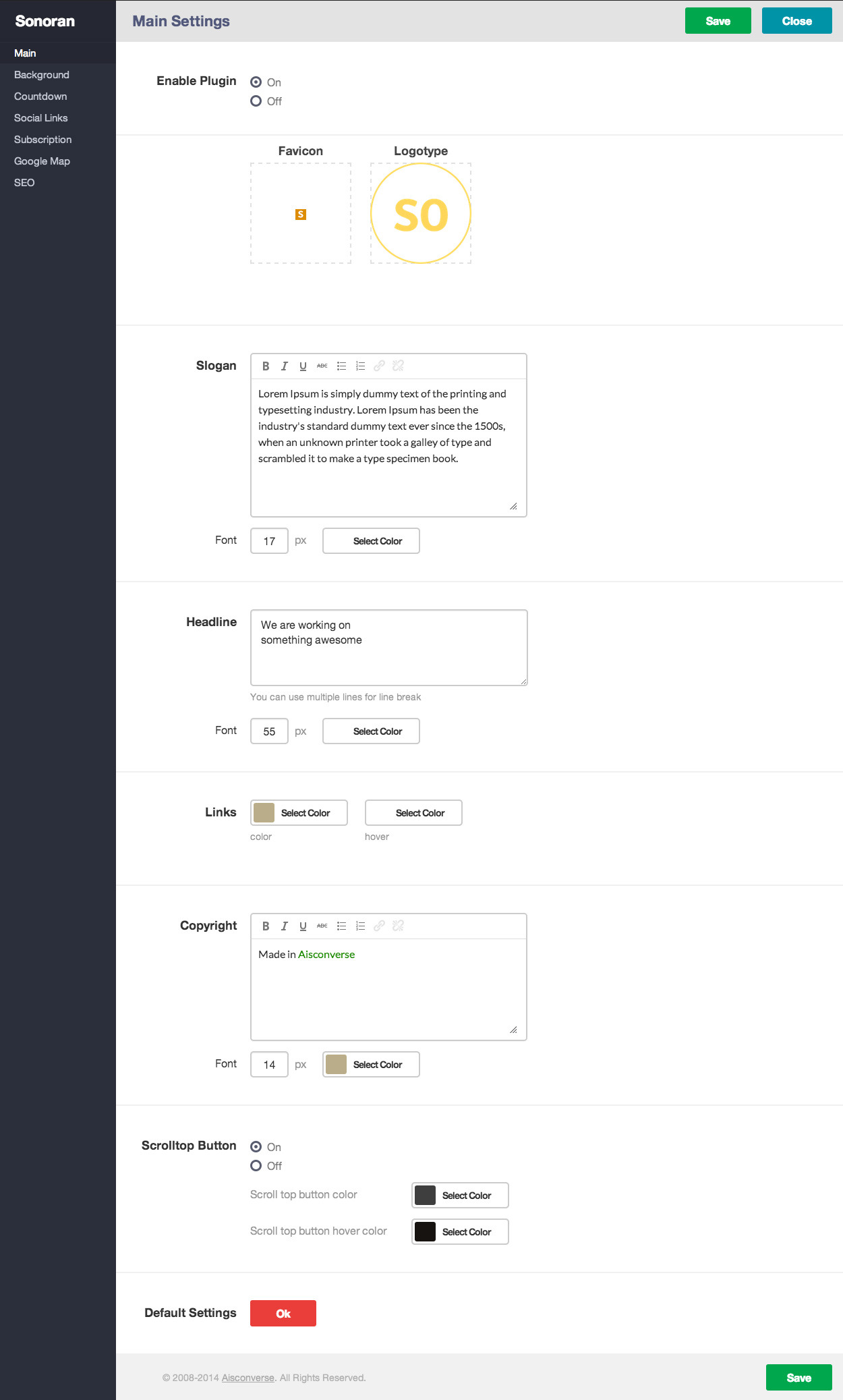843x1400 pixels.
Task: Click italic icon in Copyright editor
Action: tap(285, 926)
